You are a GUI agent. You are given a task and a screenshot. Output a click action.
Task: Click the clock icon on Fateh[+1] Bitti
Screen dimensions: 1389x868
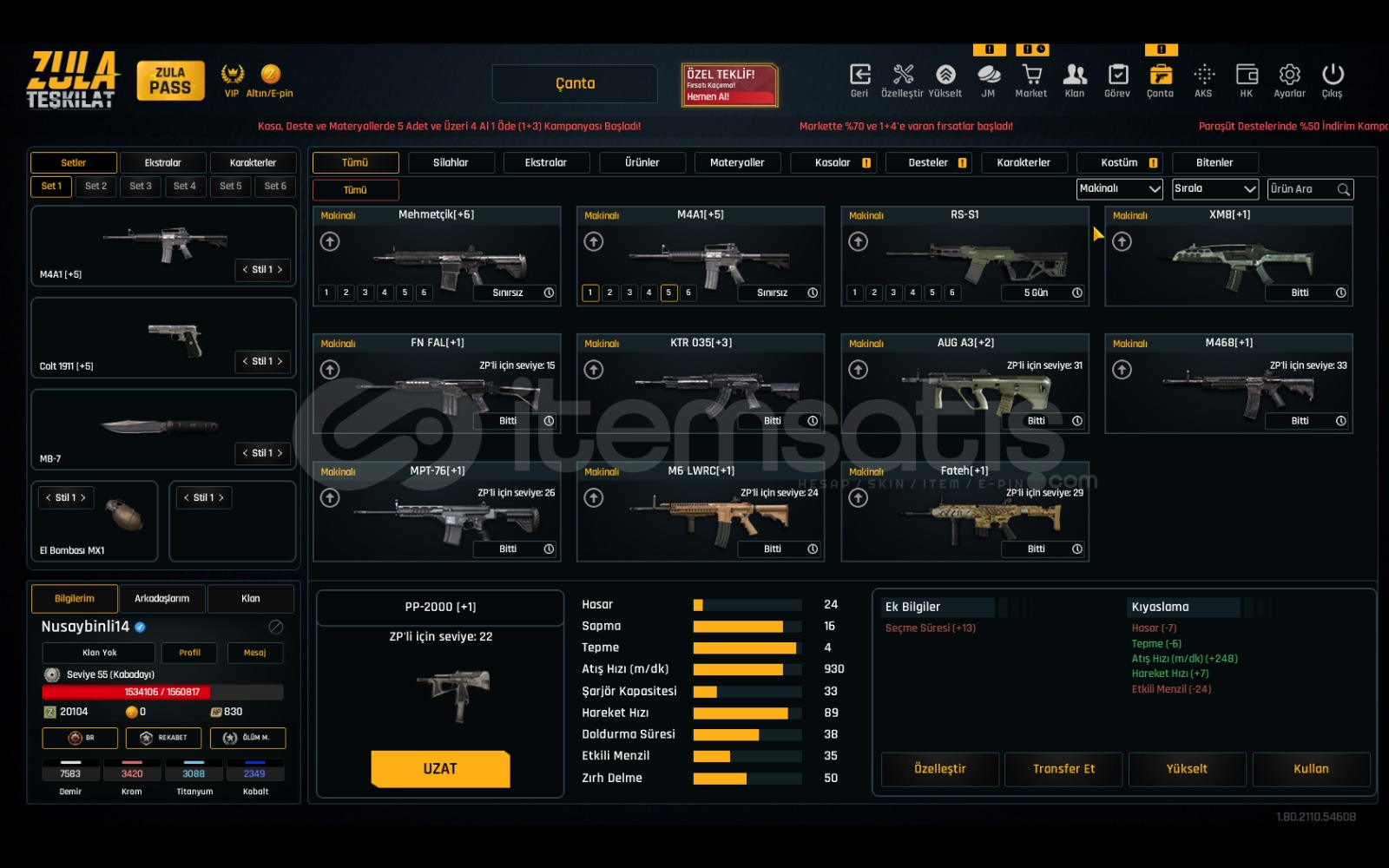pos(1077,549)
